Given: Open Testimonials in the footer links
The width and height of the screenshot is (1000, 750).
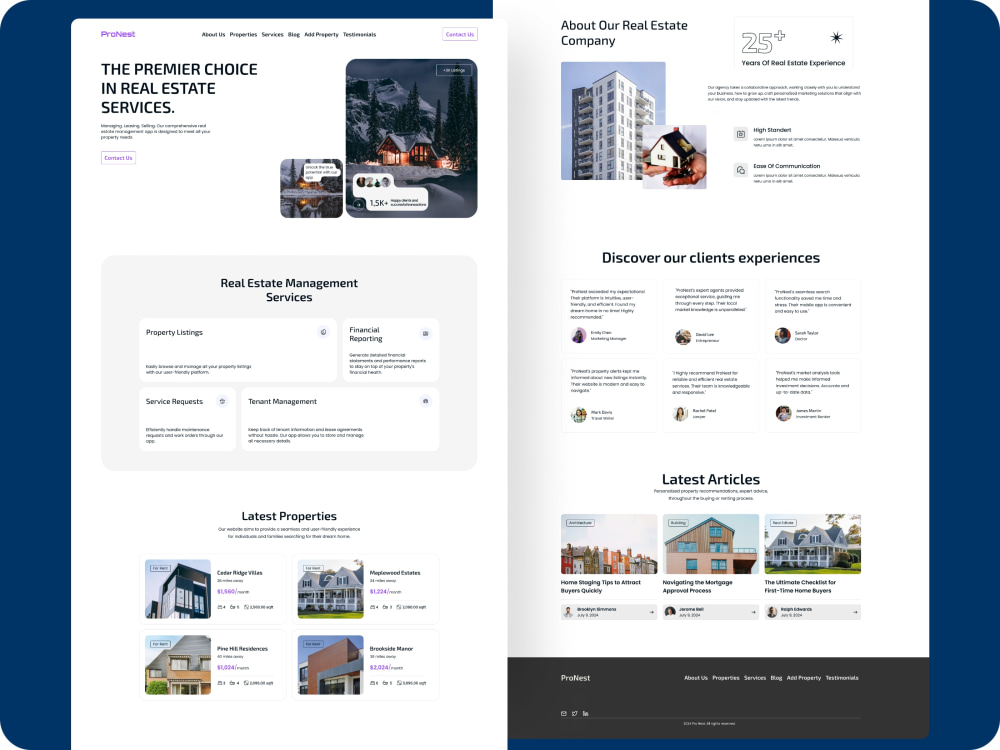Looking at the screenshot, I should tap(842, 678).
